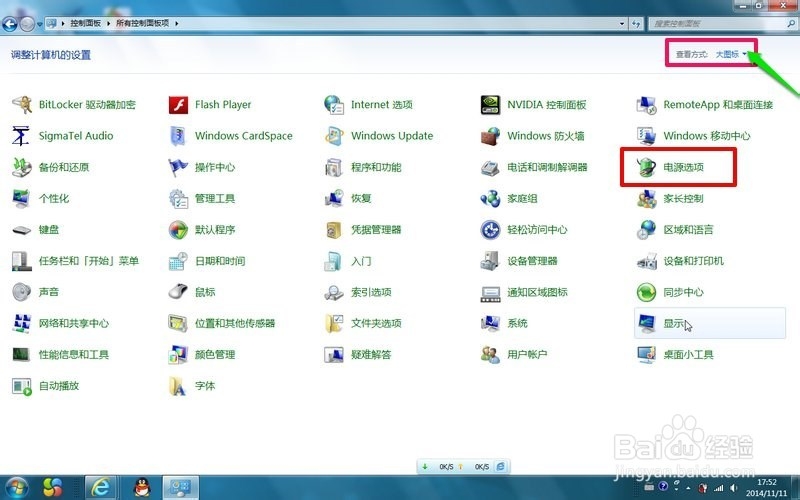Open NVIDIA 控制面板 icon
Screen dimensions: 800x500
click(490, 105)
